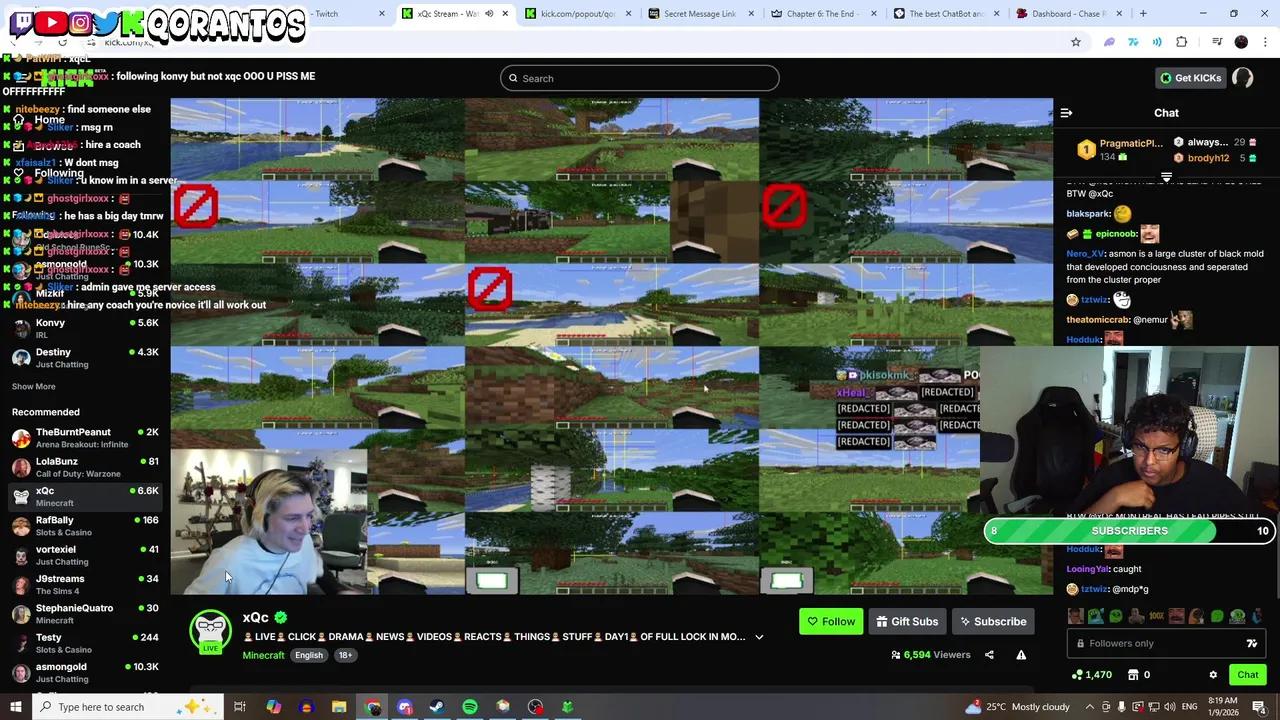The width and height of the screenshot is (1280, 720).
Task: Open Destiny followed channel
Action: (x=84, y=358)
